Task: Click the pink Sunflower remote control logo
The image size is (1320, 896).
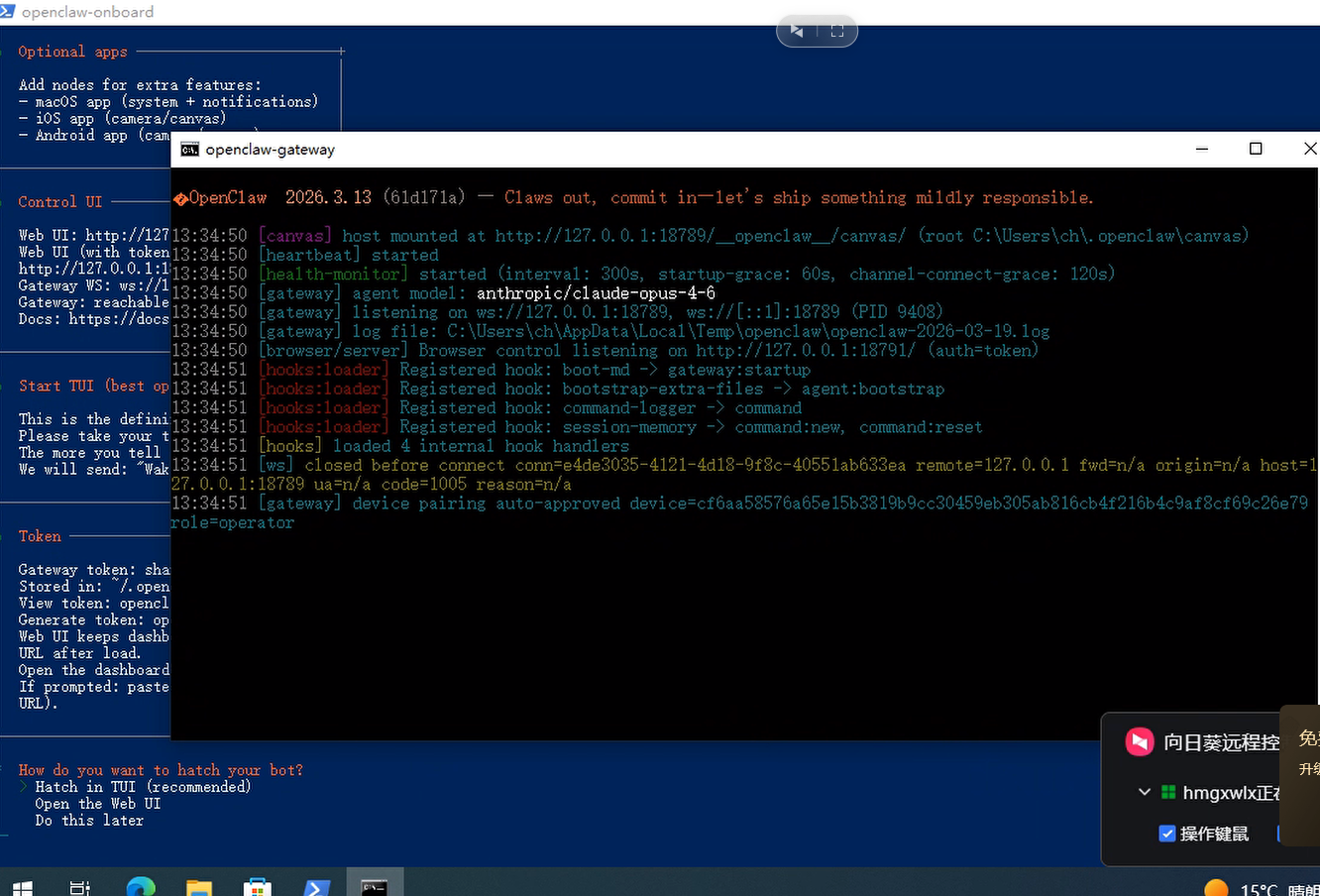Action: click(x=1140, y=741)
